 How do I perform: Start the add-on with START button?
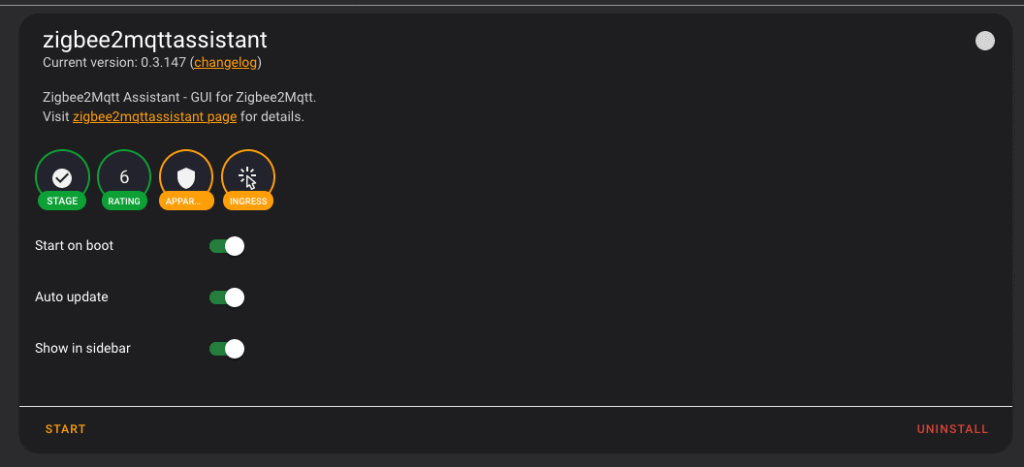pos(65,429)
